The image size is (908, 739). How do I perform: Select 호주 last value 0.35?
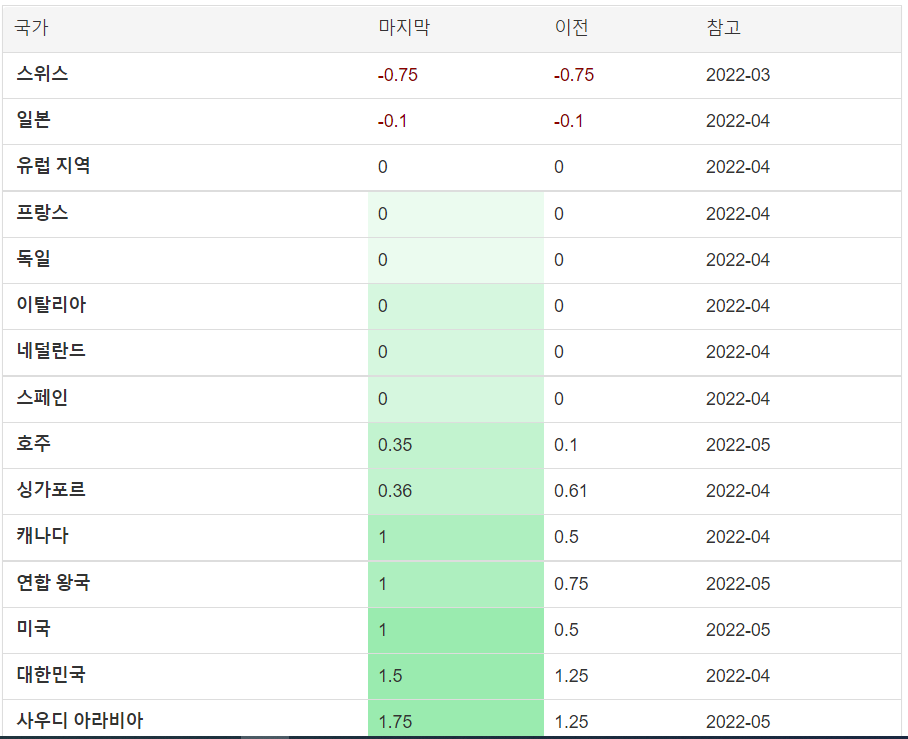point(395,445)
